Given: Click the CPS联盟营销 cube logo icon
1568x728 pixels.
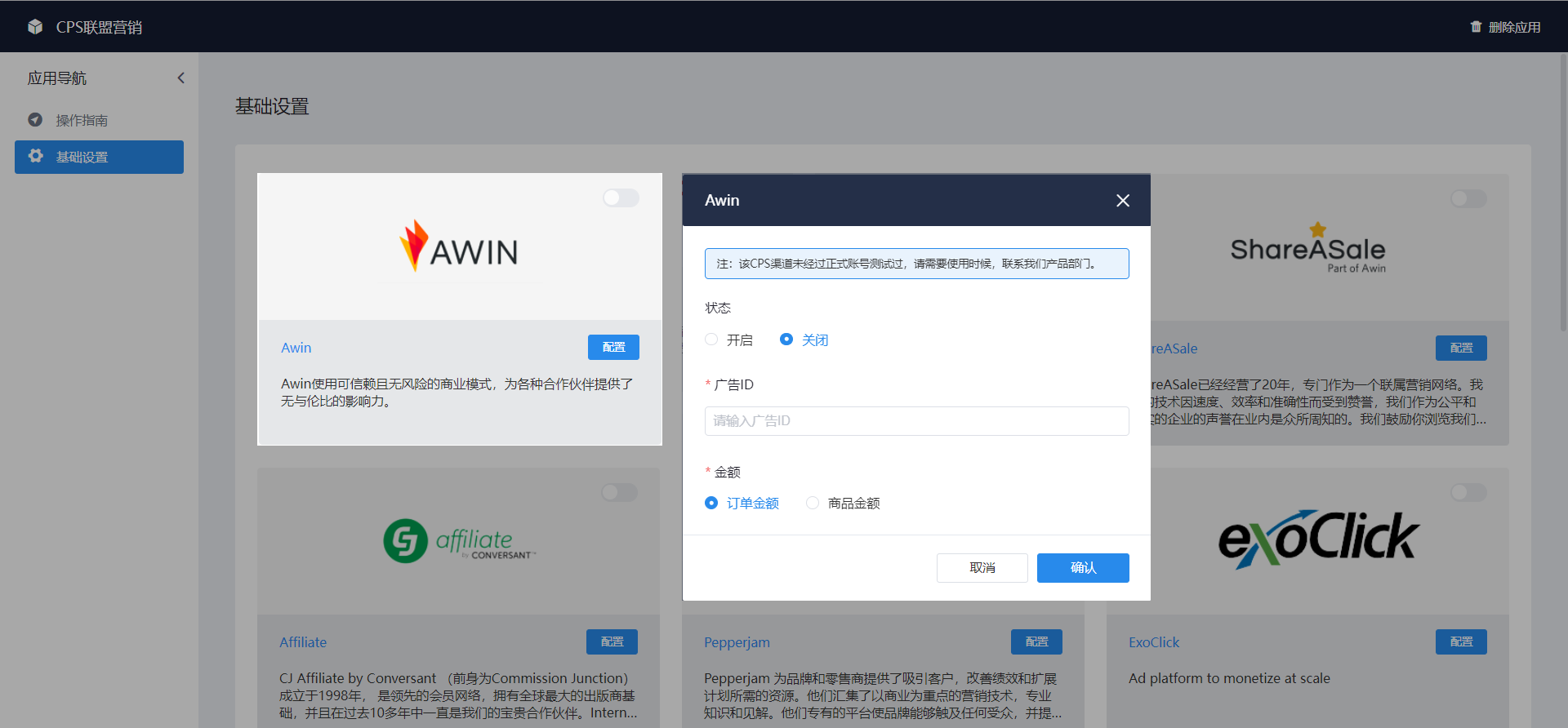Looking at the screenshot, I should [x=35, y=27].
